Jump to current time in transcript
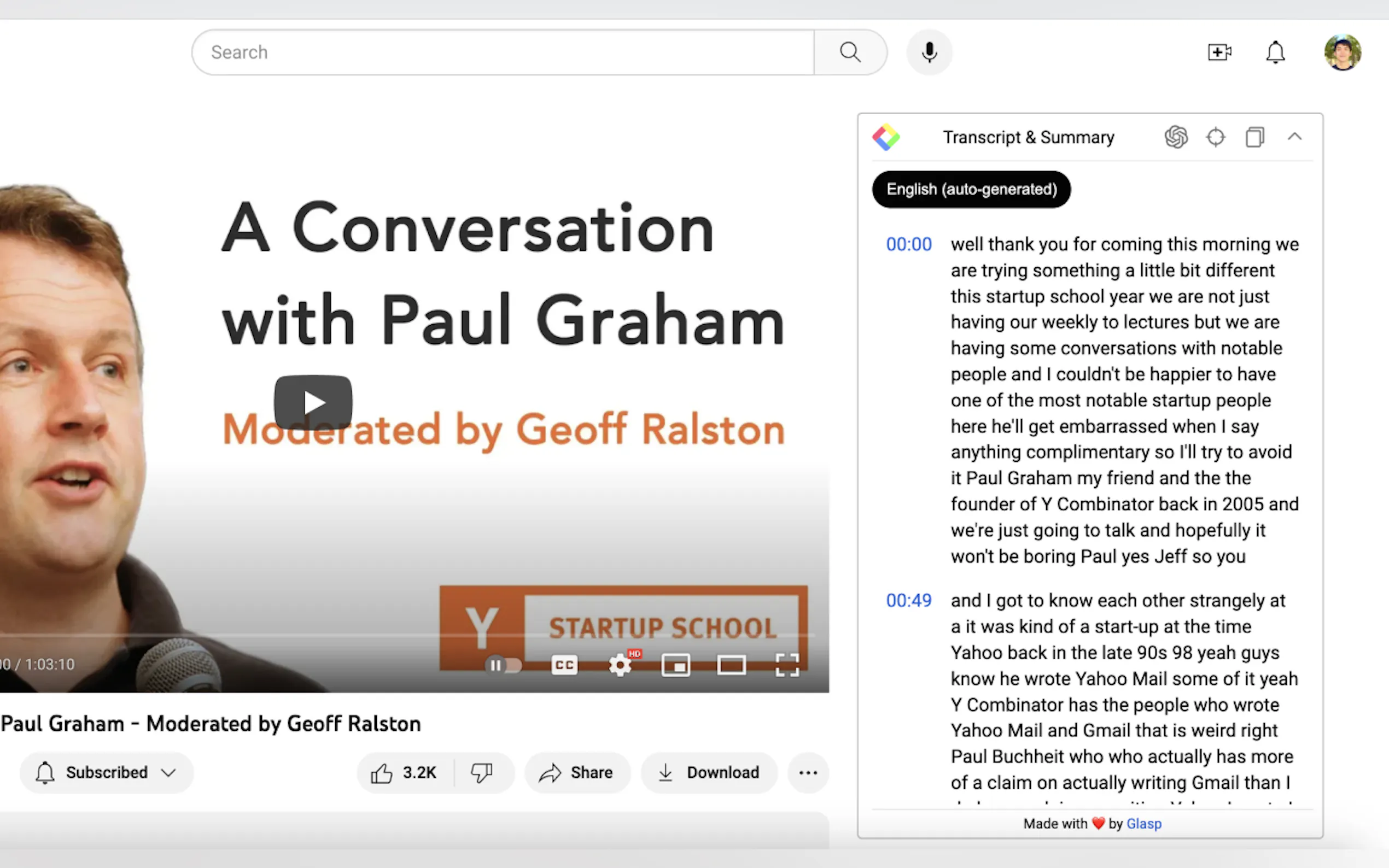 pyautogui.click(x=1215, y=137)
